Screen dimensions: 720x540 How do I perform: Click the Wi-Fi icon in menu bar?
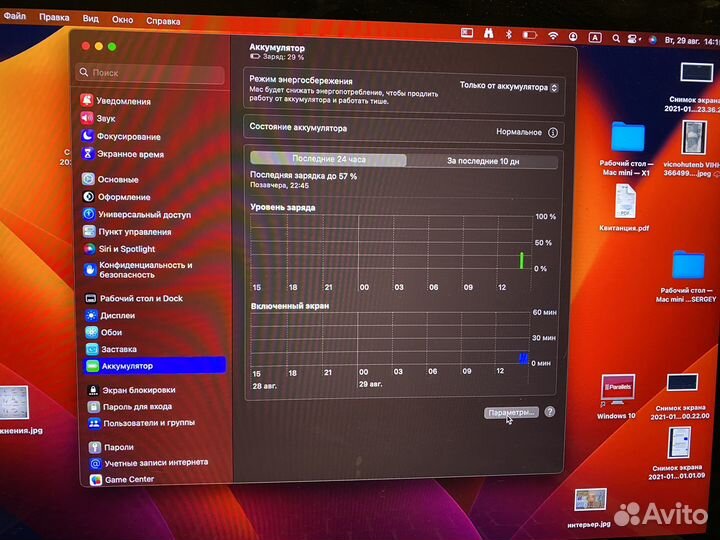[553, 36]
